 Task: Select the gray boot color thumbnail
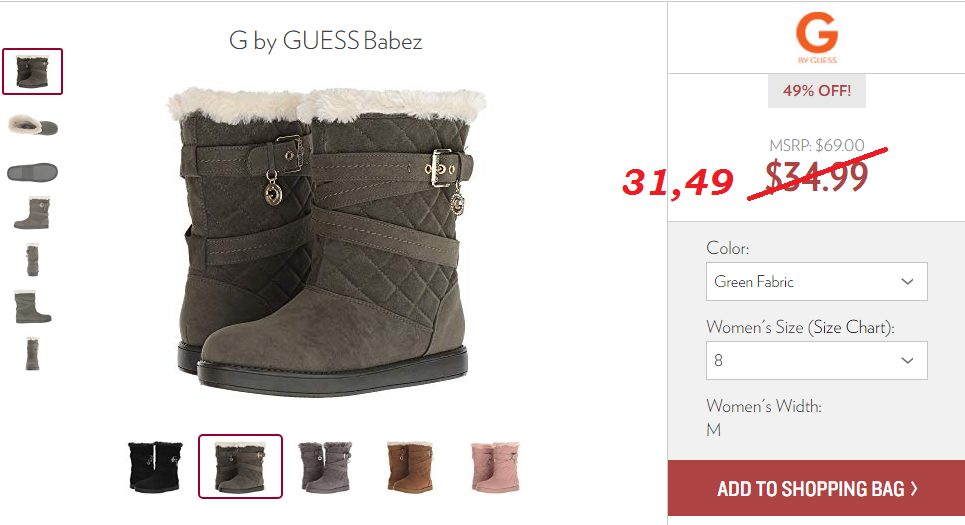[325, 467]
